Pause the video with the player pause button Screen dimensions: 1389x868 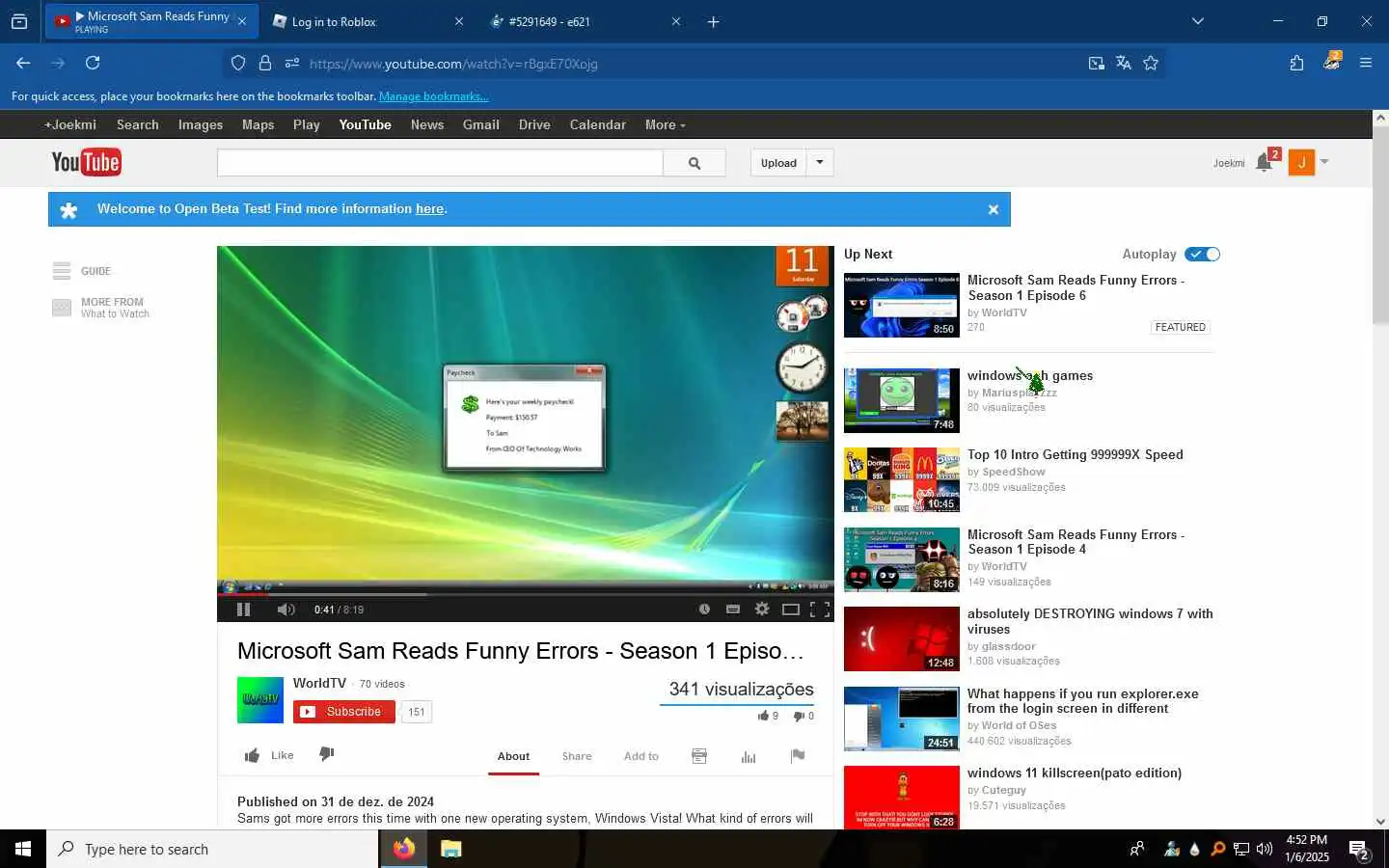point(243,610)
